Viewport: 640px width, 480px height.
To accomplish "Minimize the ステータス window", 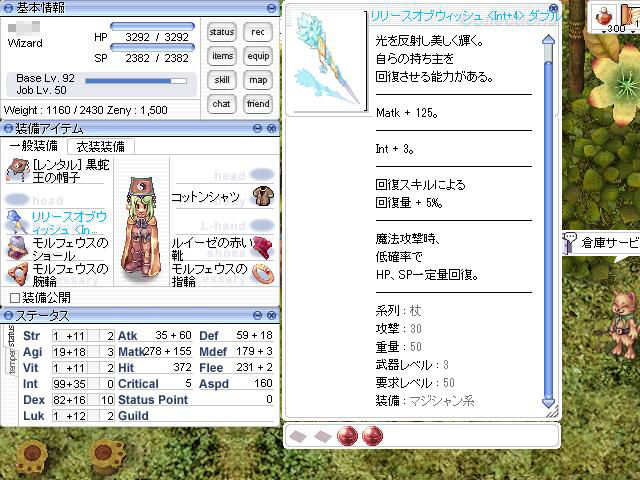I will coord(258,316).
